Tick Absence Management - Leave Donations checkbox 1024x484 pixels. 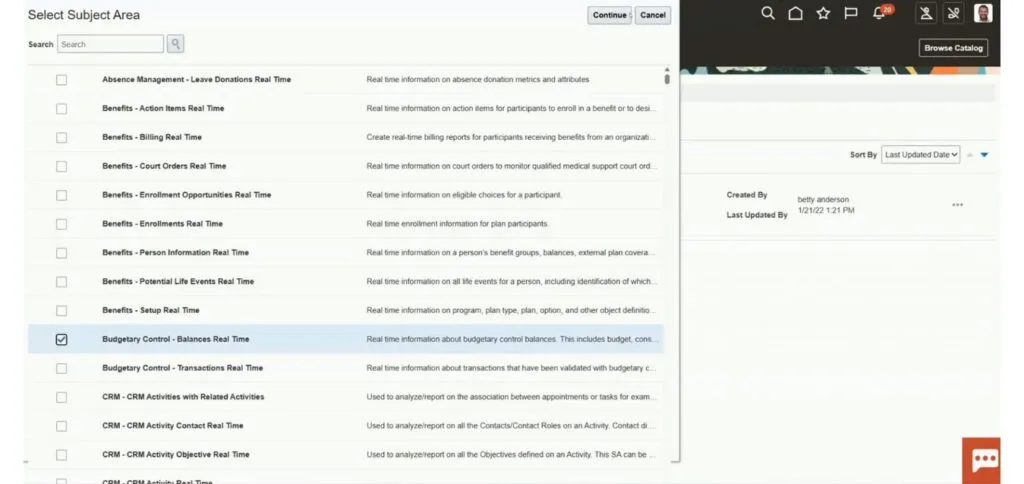62,79
